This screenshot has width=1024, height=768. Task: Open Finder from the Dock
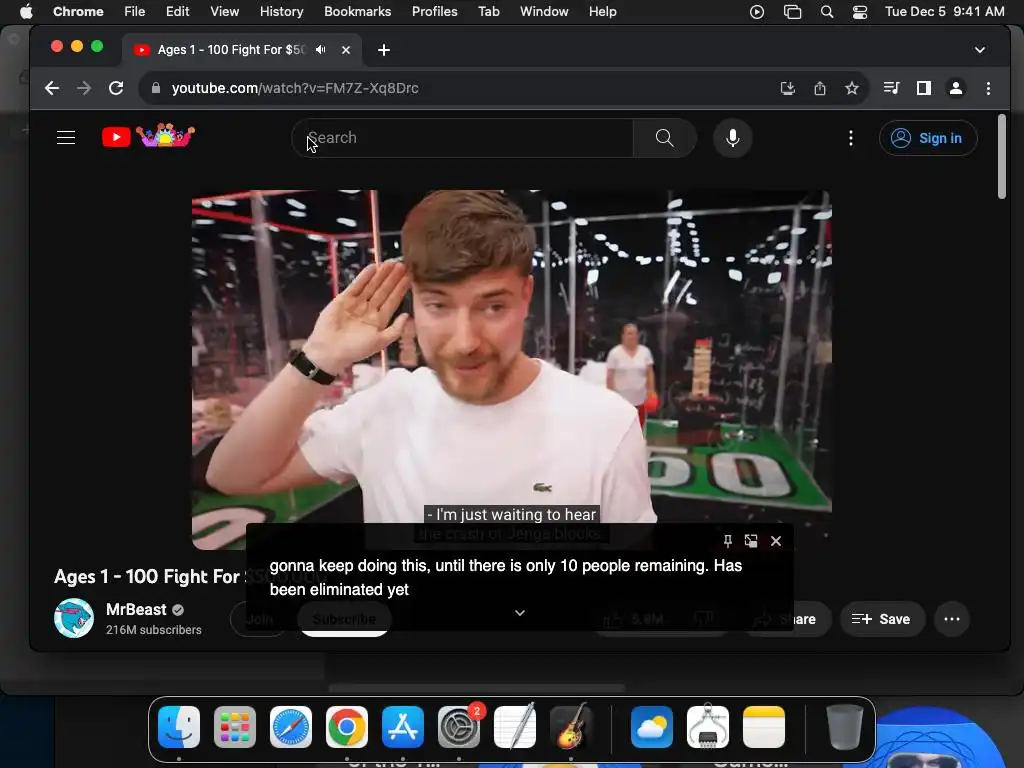point(179,727)
